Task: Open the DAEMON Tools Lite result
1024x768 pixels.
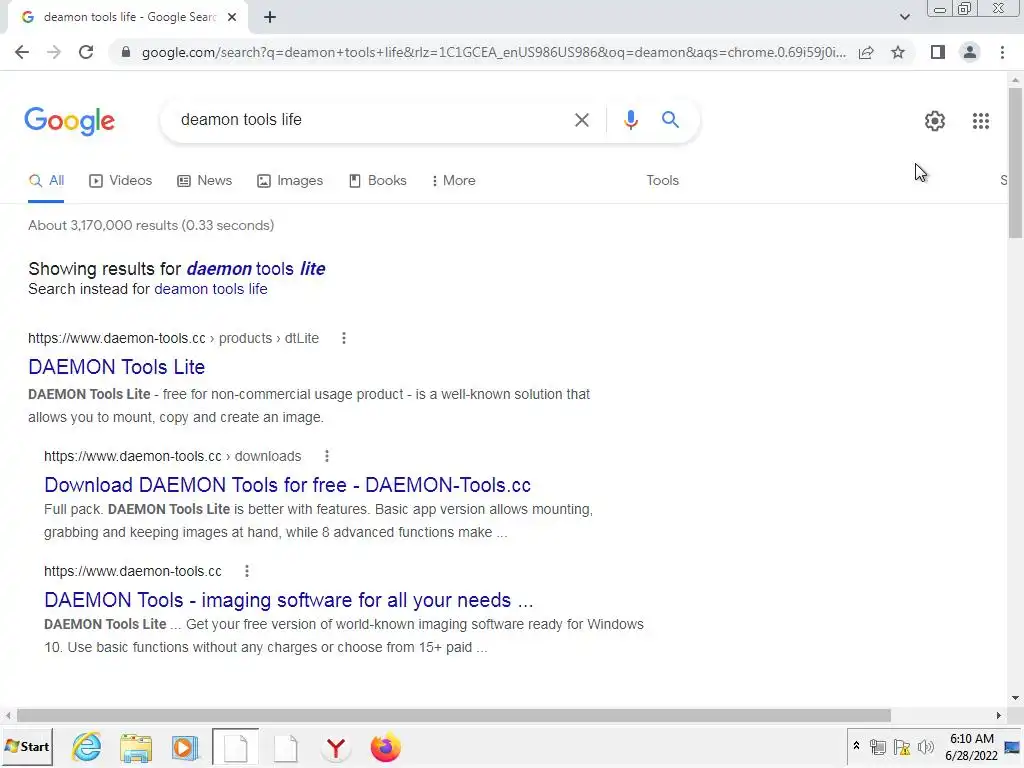Action: click(x=116, y=367)
